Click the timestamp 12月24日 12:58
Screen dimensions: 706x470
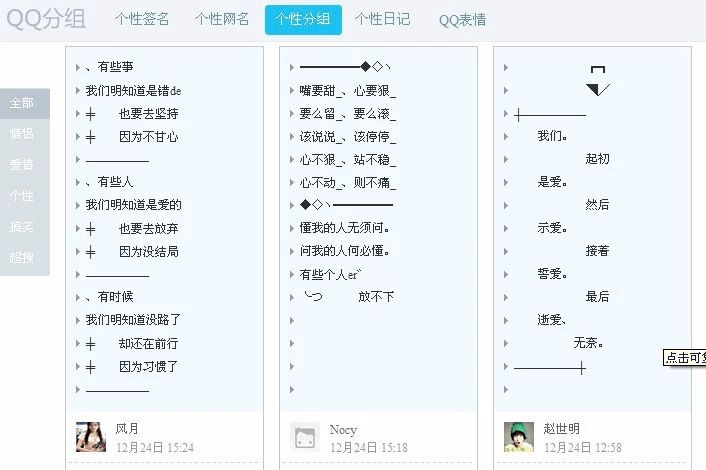[x=583, y=447]
